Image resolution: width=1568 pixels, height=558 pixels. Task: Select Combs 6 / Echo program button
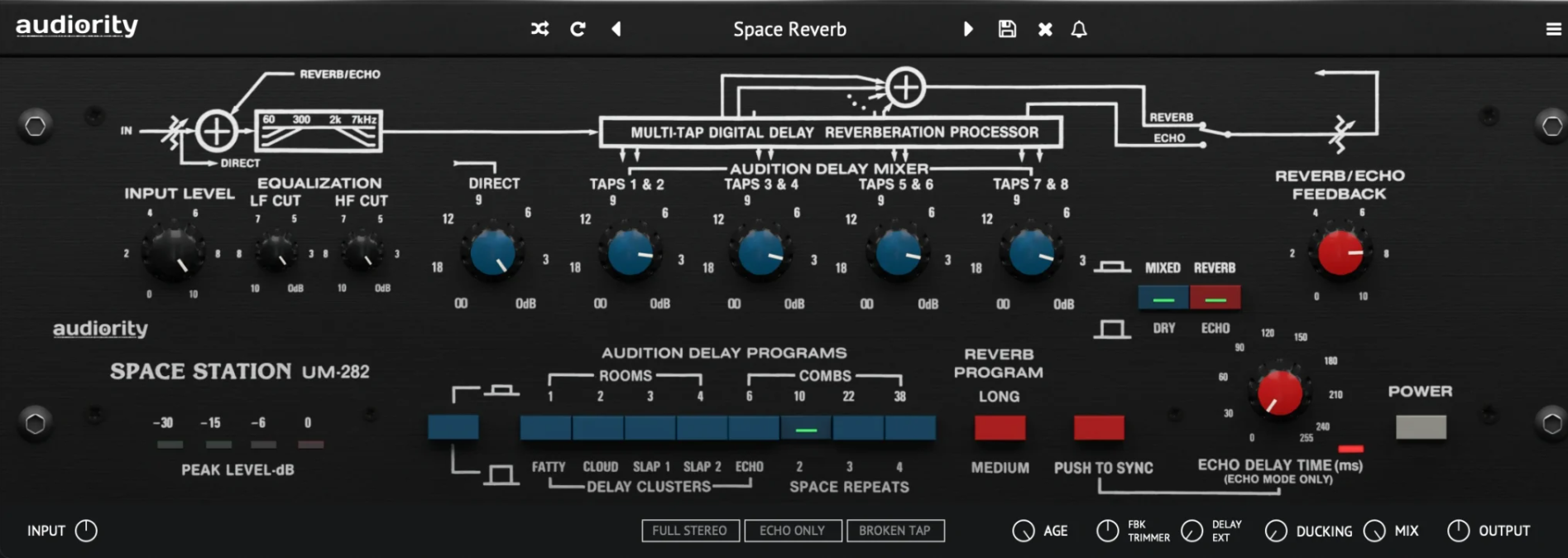pos(755,428)
